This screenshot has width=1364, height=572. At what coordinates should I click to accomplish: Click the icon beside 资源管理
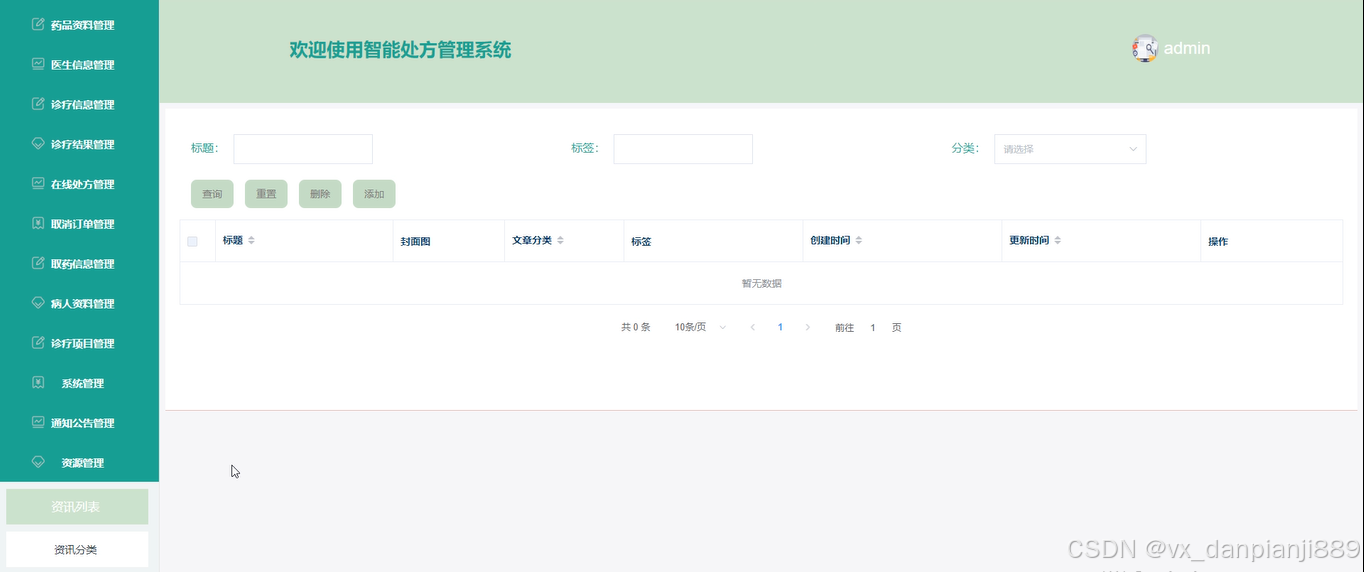[x=38, y=463]
